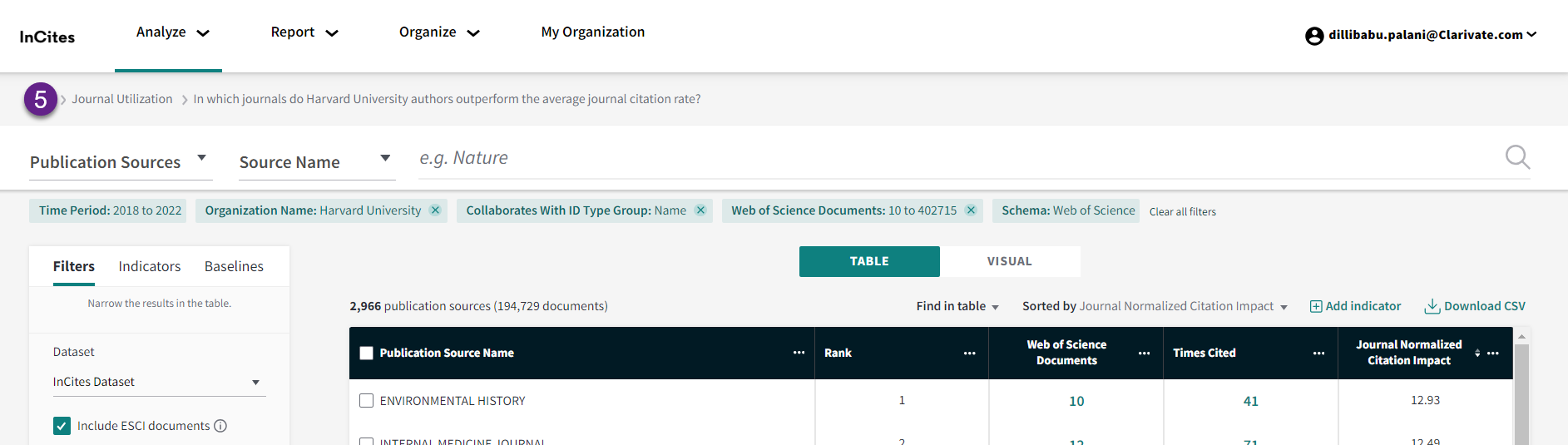Open ENVIRONMENTAL HISTORY documents count 10

pos(1076,401)
